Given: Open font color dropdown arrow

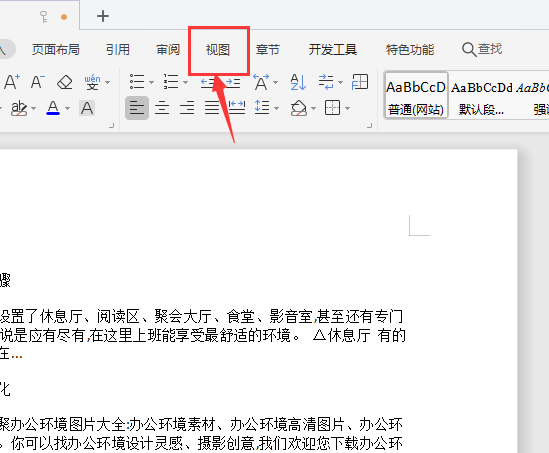Looking at the screenshot, I should (x=68, y=109).
